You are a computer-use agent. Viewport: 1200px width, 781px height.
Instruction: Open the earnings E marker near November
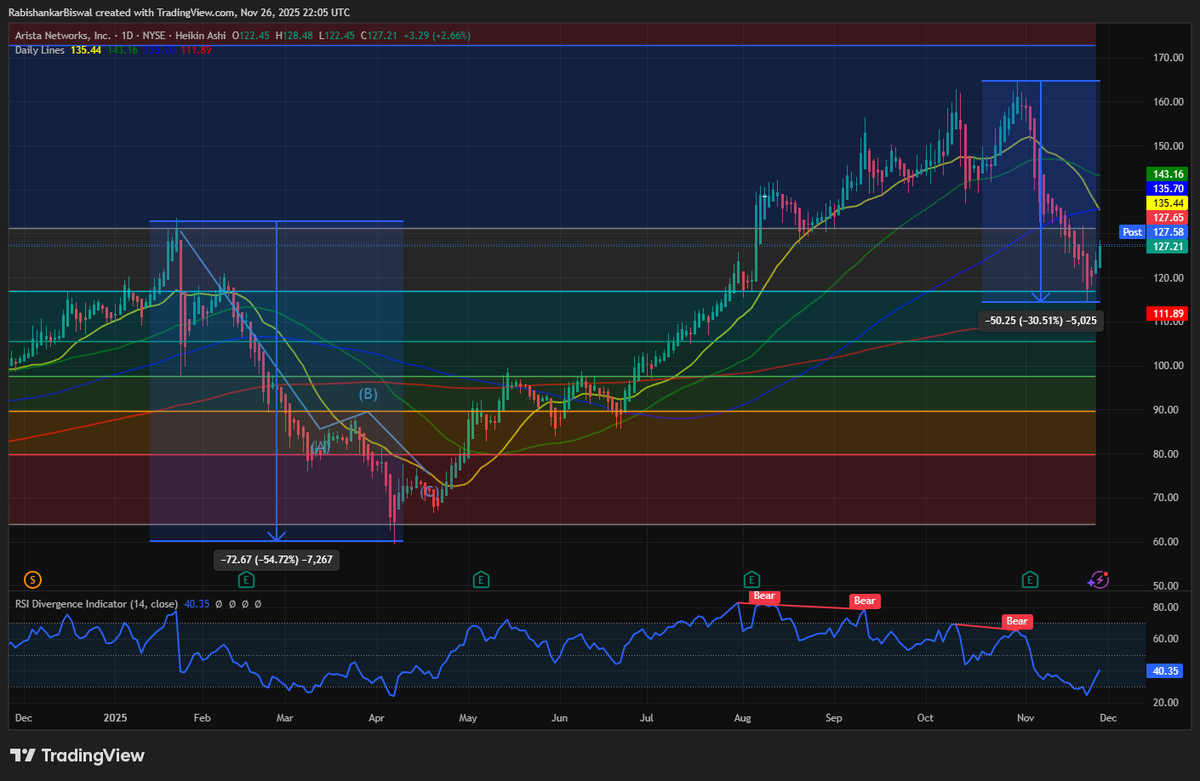pos(1029,579)
